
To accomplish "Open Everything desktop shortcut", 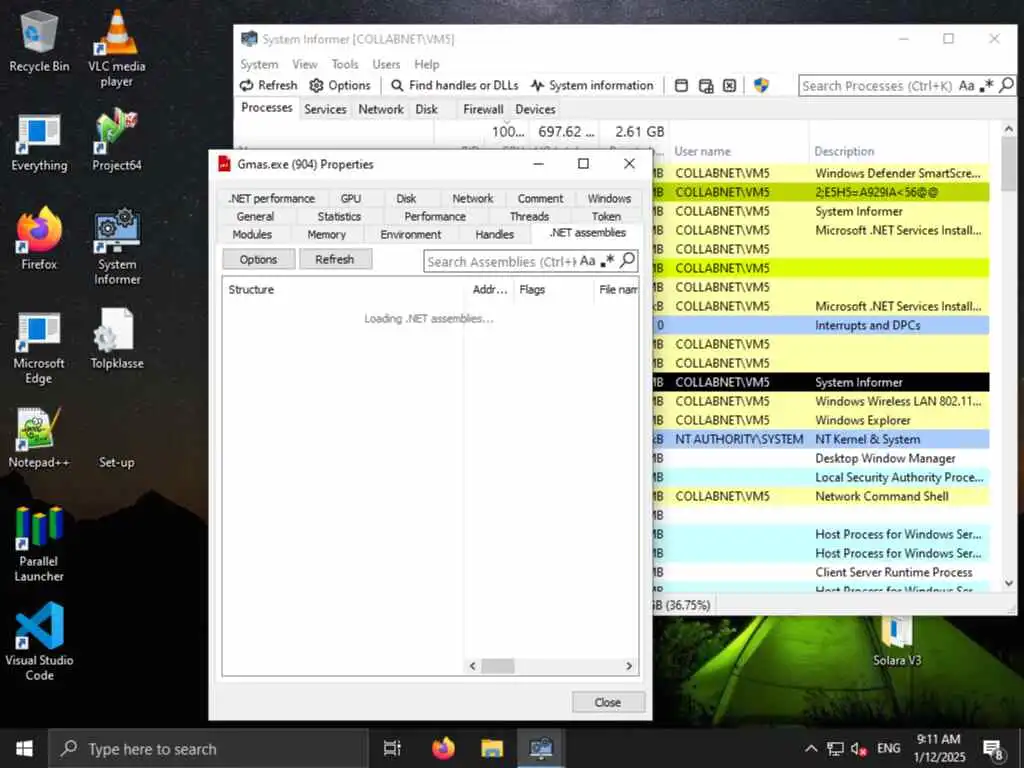I will (39, 142).
